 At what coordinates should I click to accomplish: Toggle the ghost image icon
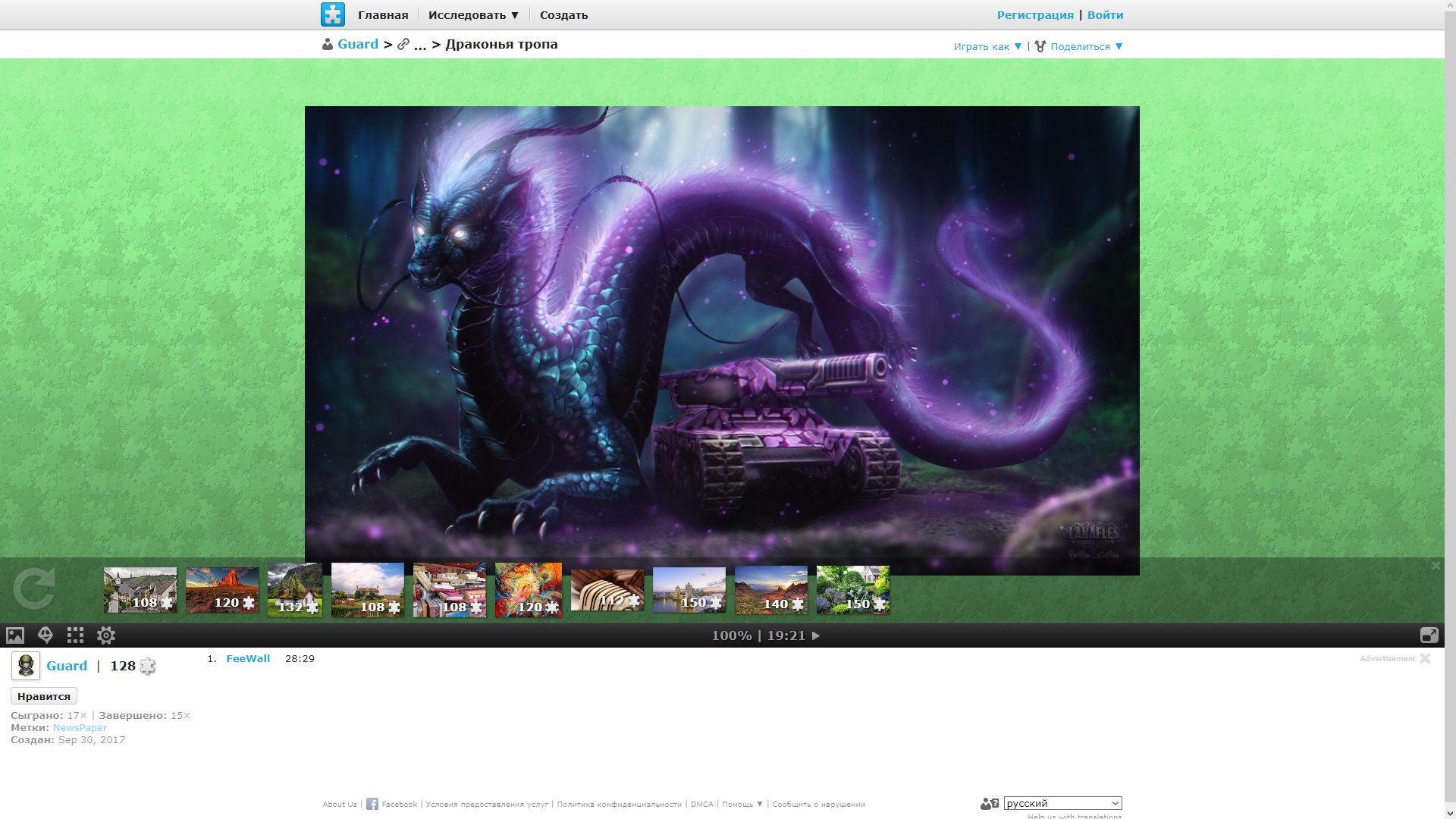[x=45, y=635]
